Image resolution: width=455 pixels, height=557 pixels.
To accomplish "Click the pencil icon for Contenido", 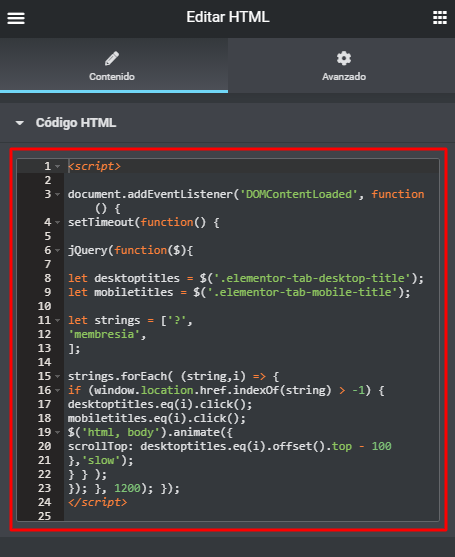I will click(112, 59).
